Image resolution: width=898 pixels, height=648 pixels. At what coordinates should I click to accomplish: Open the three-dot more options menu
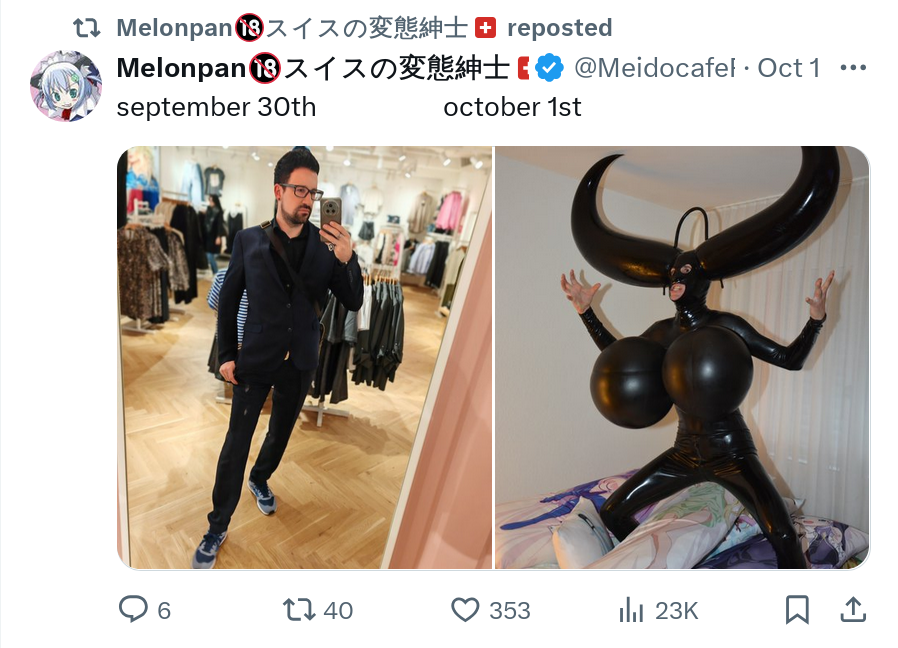(853, 68)
